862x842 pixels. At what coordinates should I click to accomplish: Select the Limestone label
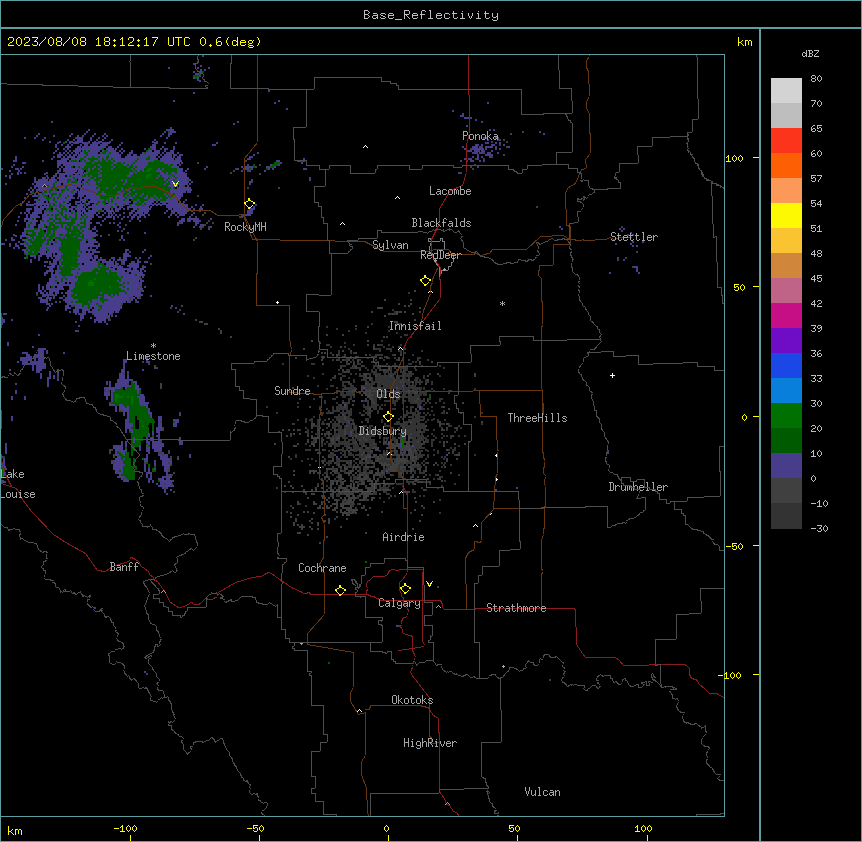[153, 356]
